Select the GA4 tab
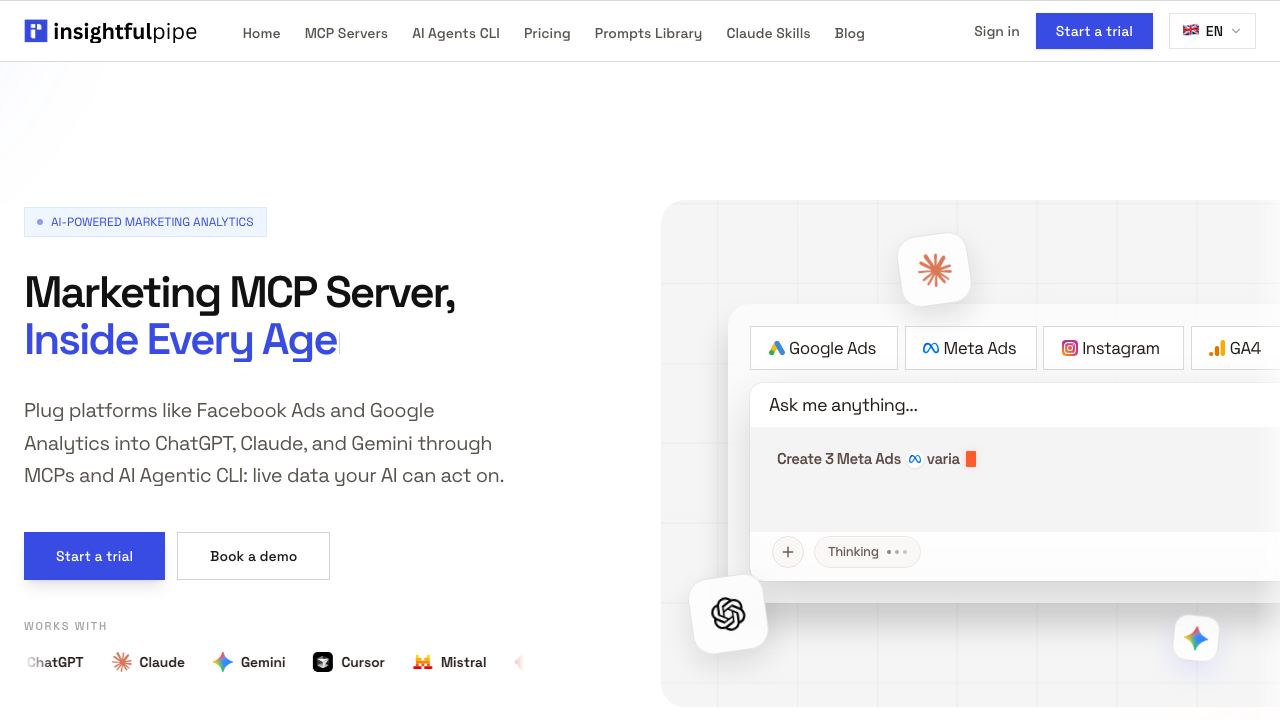1280x720 pixels. (x=1236, y=348)
